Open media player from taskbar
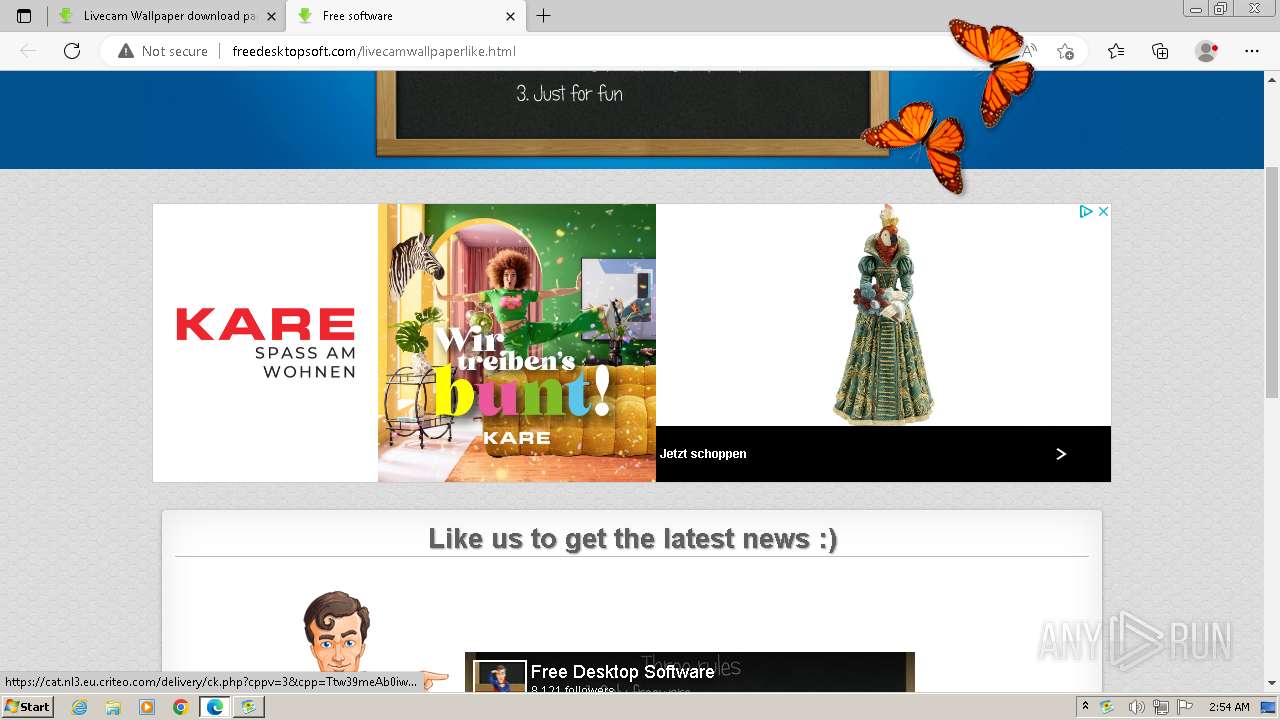1280x720 pixels. pyautogui.click(x=147, y=707)
